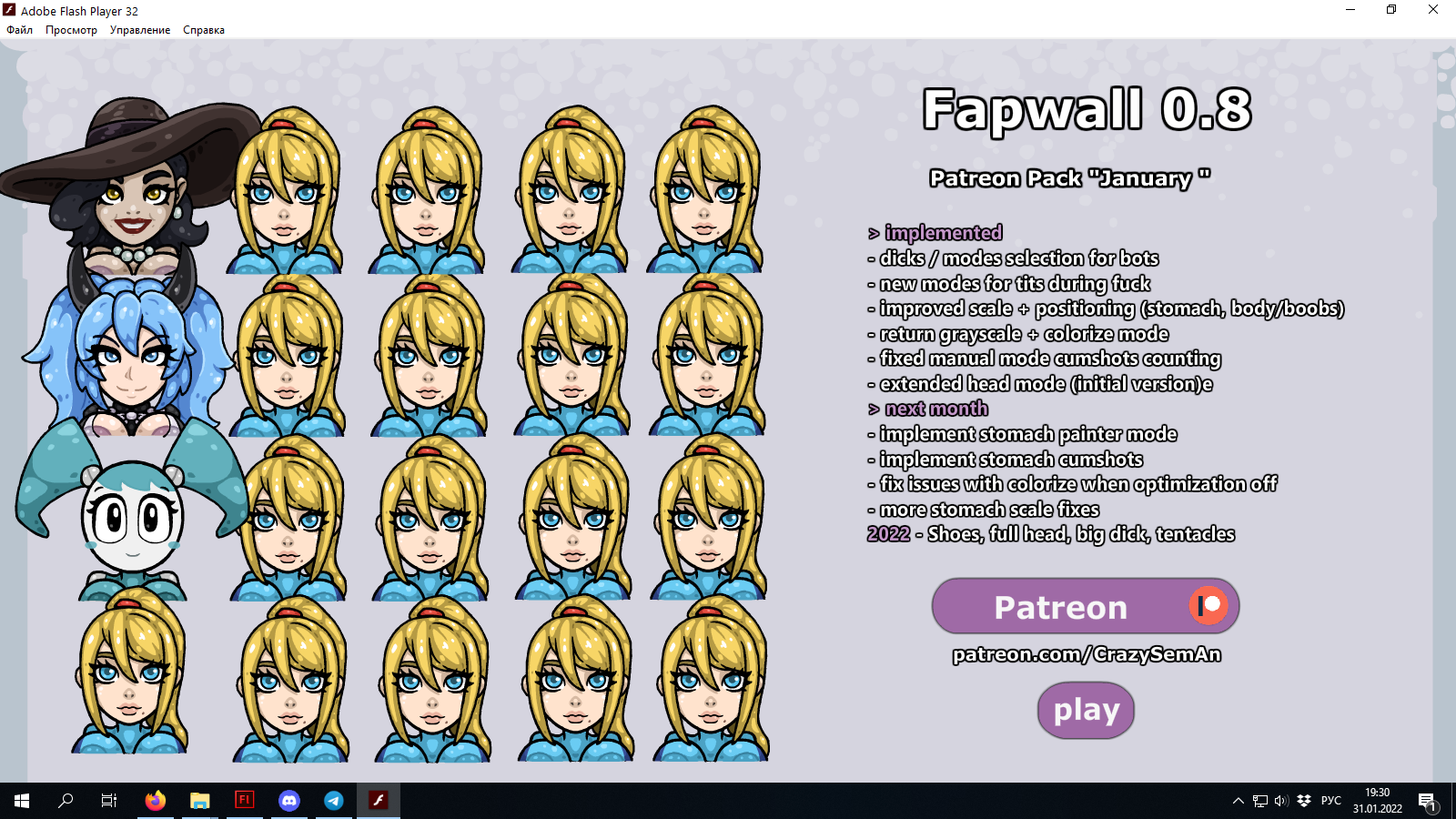The image size is (1456, 819).
Task: Open the Управление menu
Action: tap(140, 30)
